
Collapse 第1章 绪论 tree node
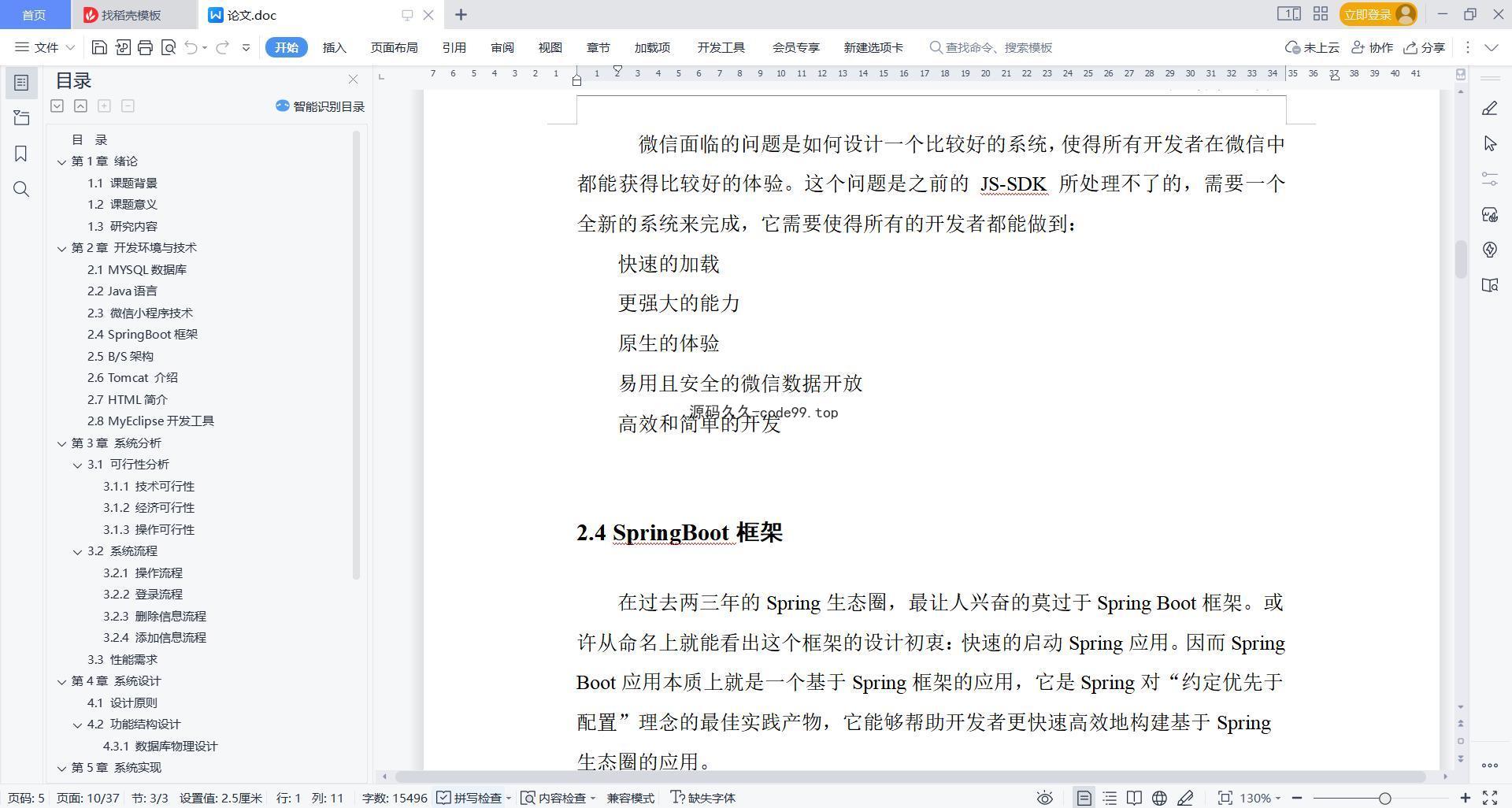click(x=61, y=161)
